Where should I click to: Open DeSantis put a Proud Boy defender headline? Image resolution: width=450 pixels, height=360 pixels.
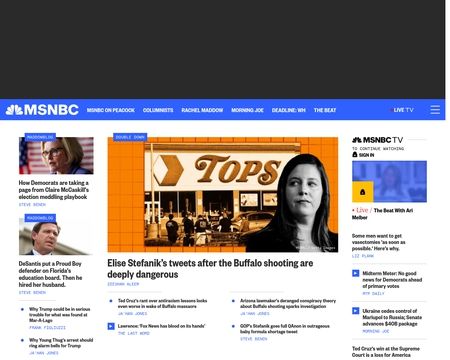[x=50, y=274]
